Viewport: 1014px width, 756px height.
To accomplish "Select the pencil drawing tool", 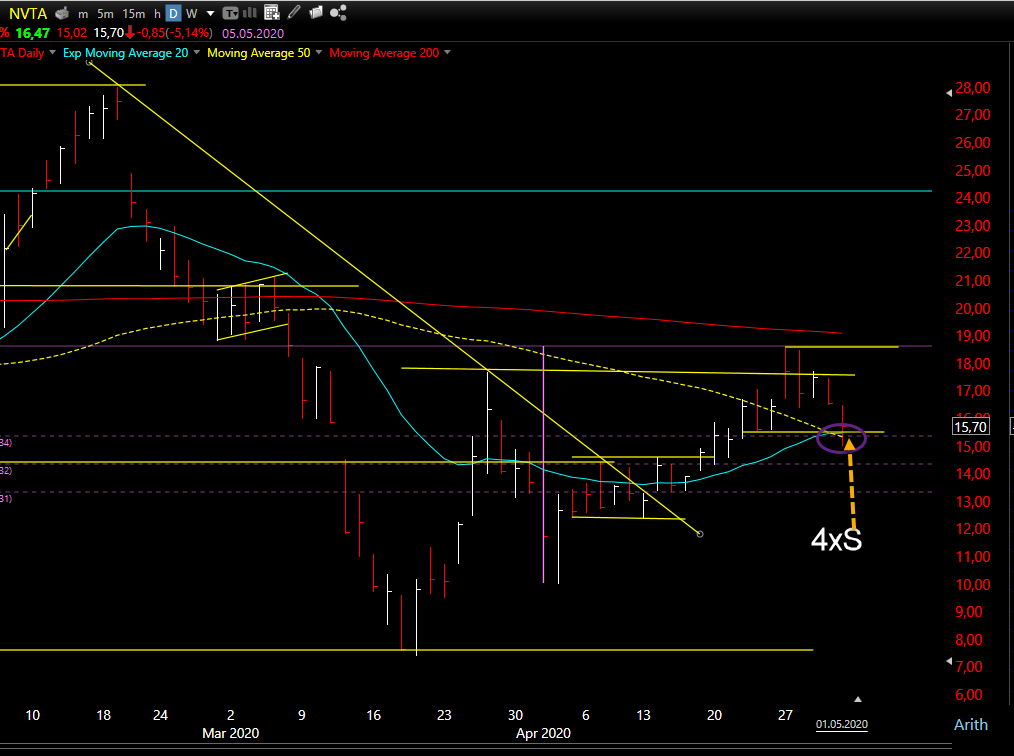I will pyautogui.click(x=294, y=13).
